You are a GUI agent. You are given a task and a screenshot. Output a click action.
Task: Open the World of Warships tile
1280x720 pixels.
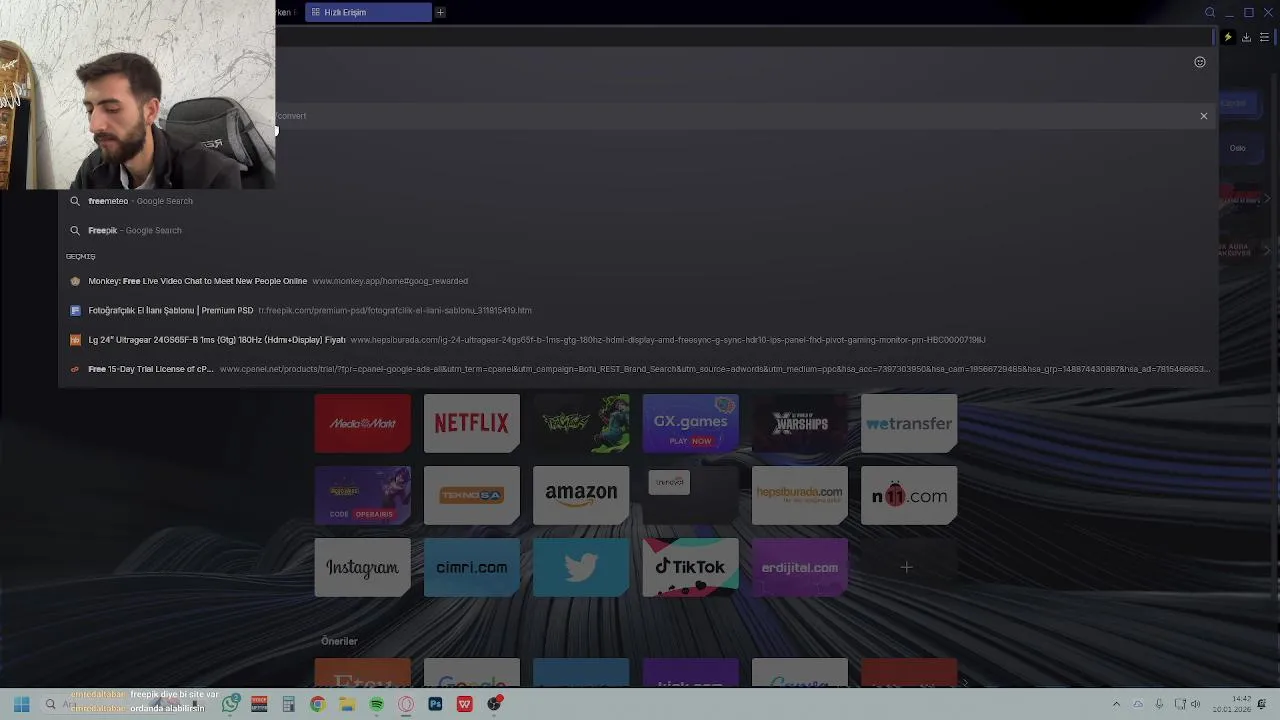[799, 423]
